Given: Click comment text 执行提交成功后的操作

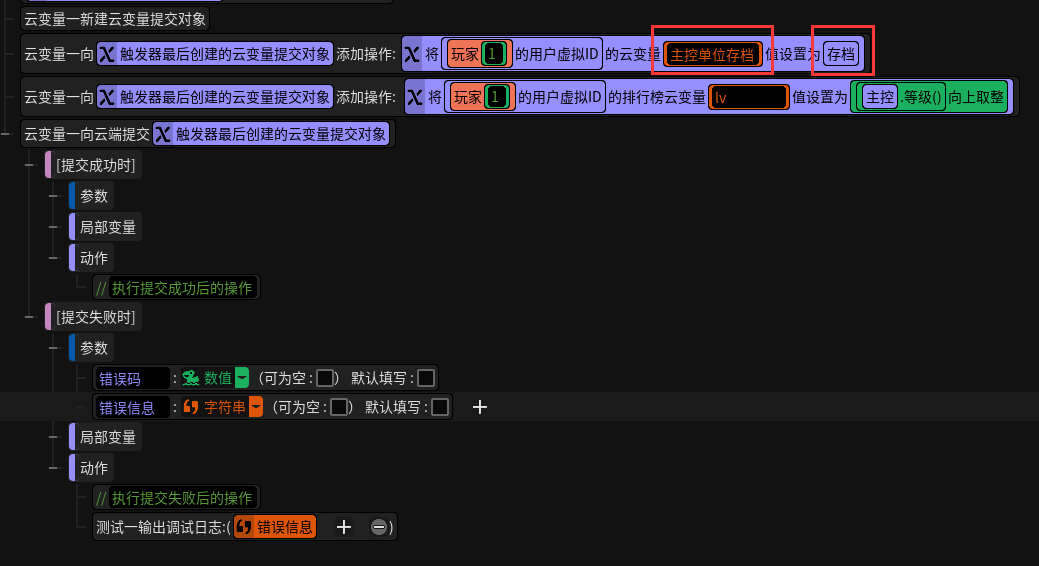Looking at the screenshot, I should pos(182,288).
